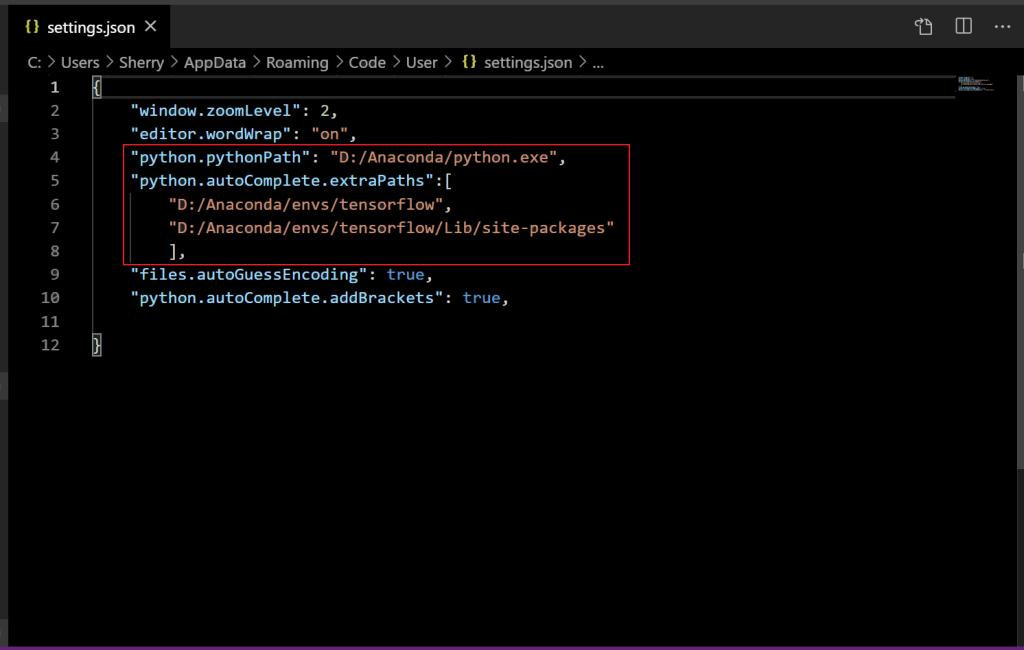Image resolution: width=1024 pixels, height=650 pixels.
Task: Select the 'Roaming' breadcrumb item
Action: pos(296,62)
